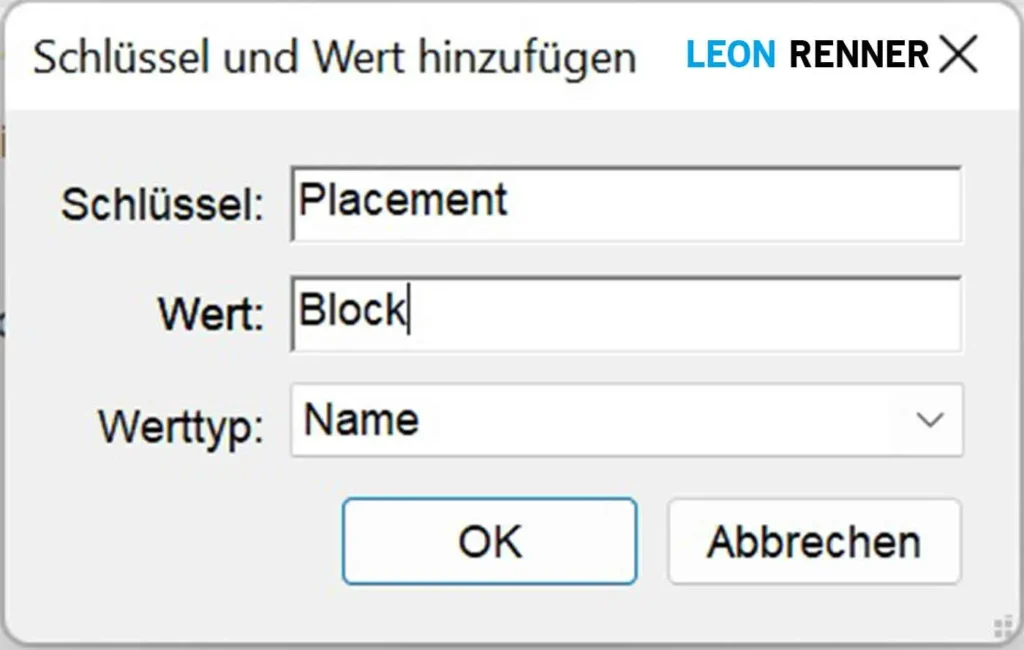Screen dimensions: 1024x650
Task: Click the black RENNER logo text
Action: tap(859, 55)
